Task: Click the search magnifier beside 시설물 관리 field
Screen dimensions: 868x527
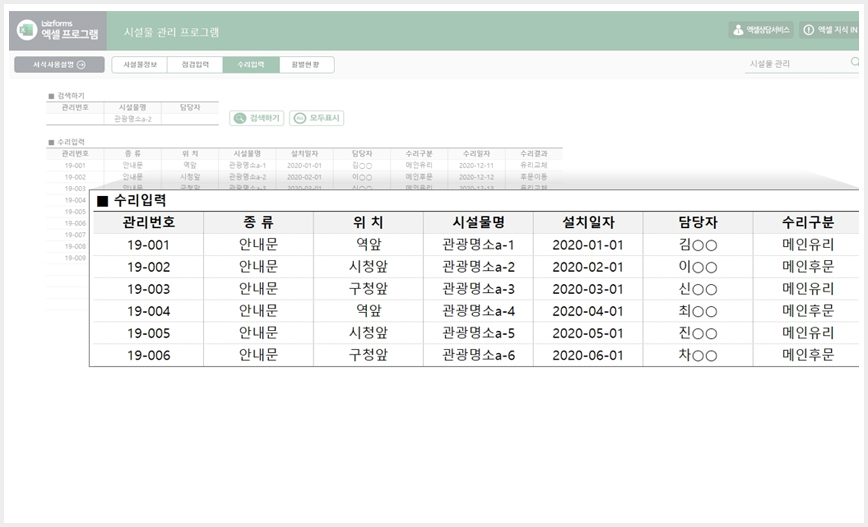Action: coord(855,63)
